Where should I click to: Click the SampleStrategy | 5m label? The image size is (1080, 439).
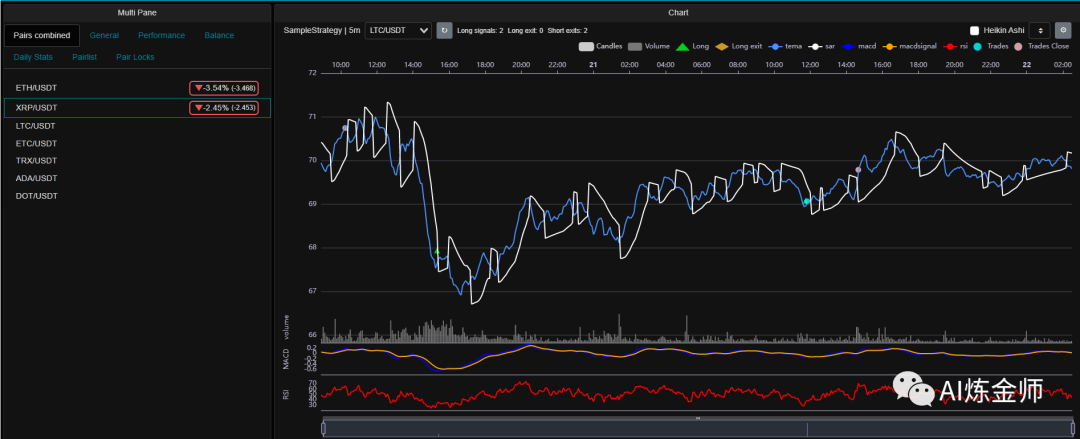pos(321,30)
